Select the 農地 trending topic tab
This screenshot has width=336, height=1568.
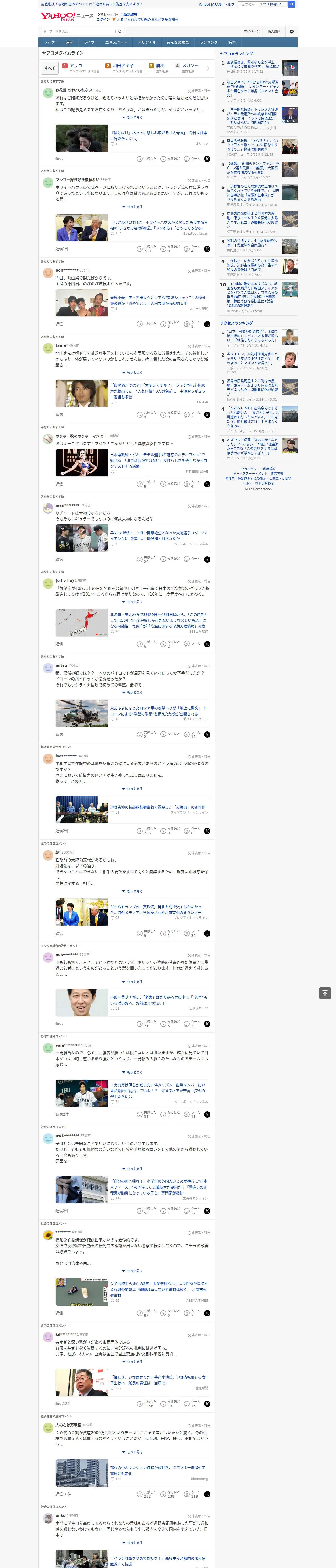(x=159, y=68)
